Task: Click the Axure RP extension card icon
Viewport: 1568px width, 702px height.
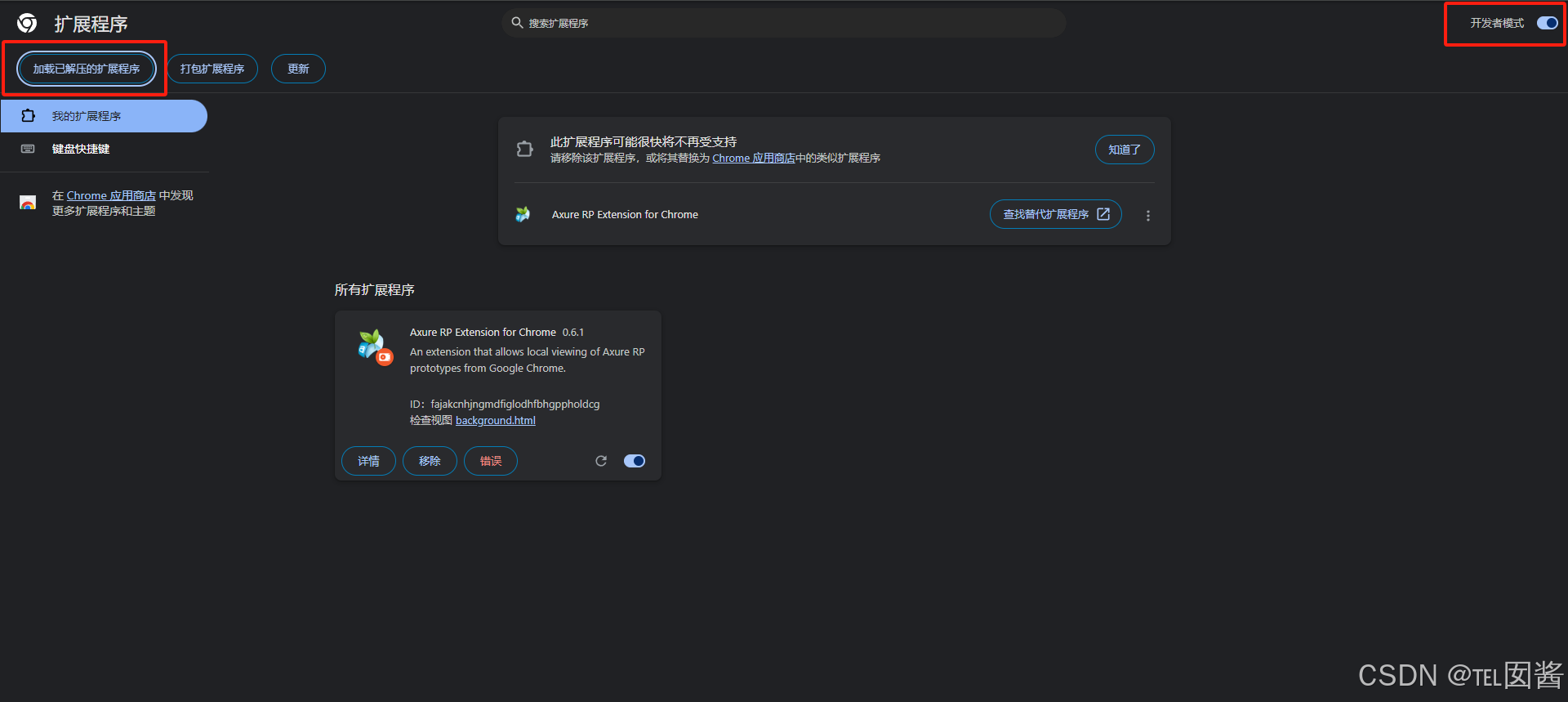Action: 375,347
